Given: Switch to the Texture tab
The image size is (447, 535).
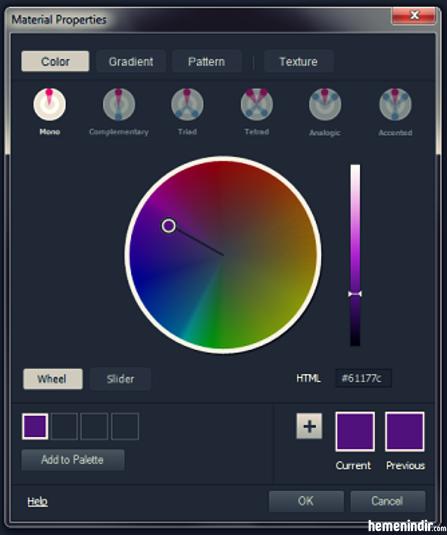Looking at the screenshot, I should click(x=298, y=61).
